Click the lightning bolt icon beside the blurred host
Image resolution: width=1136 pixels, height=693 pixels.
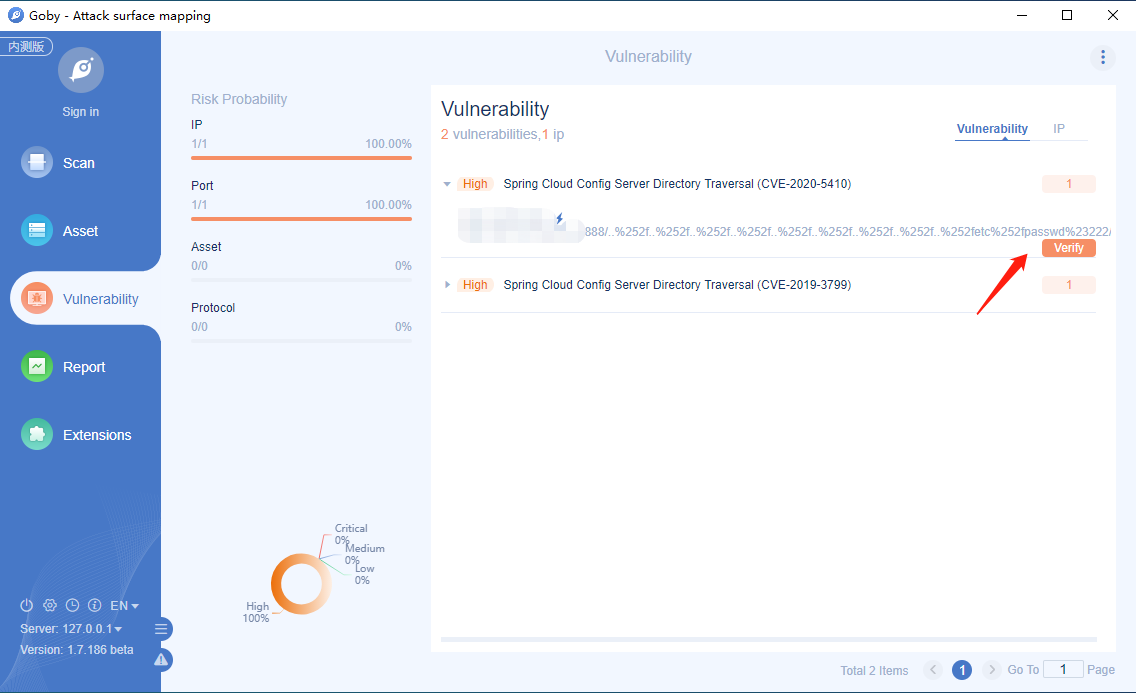click(x=559, y=219)
